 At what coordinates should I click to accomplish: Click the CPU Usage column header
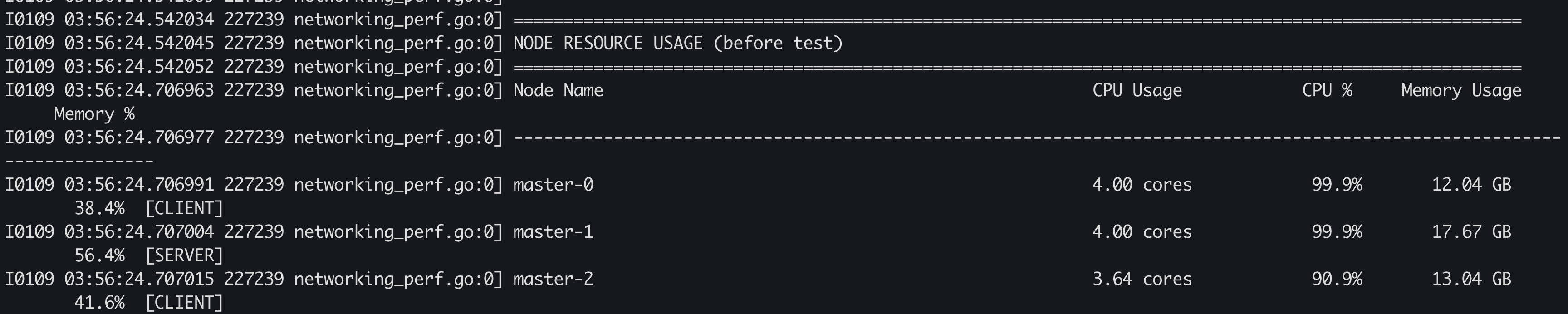pyautogui.click(x=1137, y=91)
